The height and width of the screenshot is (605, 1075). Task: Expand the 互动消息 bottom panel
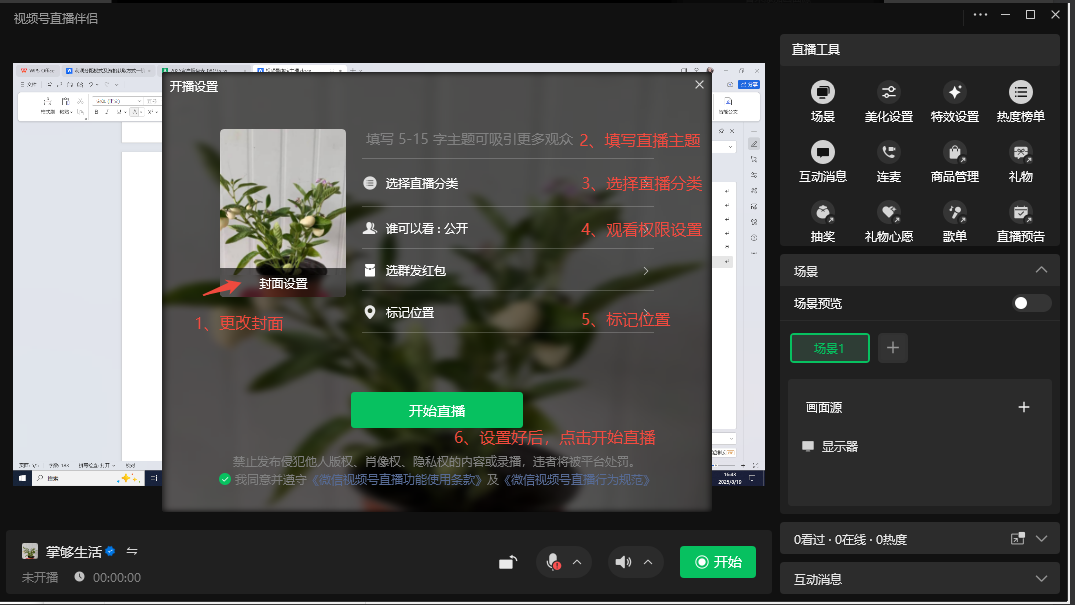[x=1041, y=579]
